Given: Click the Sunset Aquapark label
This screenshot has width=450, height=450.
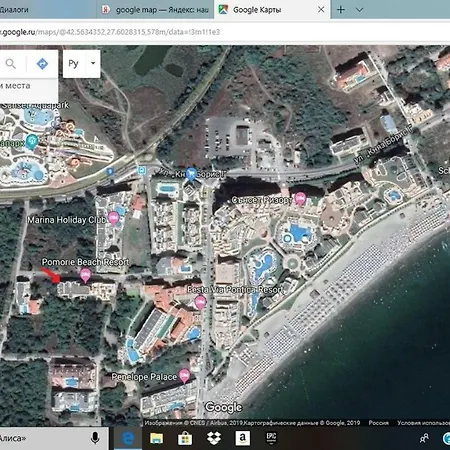Looking at the screenshot, I should click(35, 105).
